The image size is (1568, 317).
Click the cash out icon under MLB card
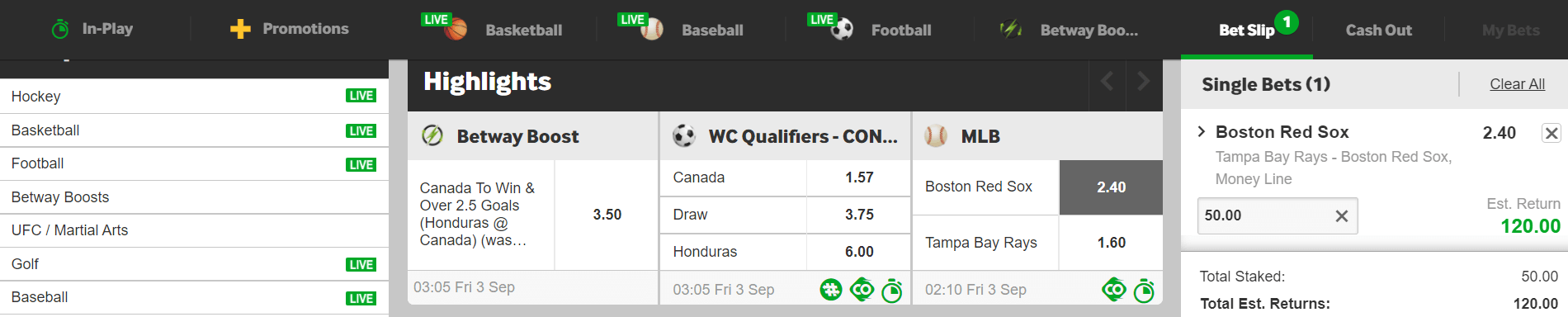click(x=1113, y=290)
